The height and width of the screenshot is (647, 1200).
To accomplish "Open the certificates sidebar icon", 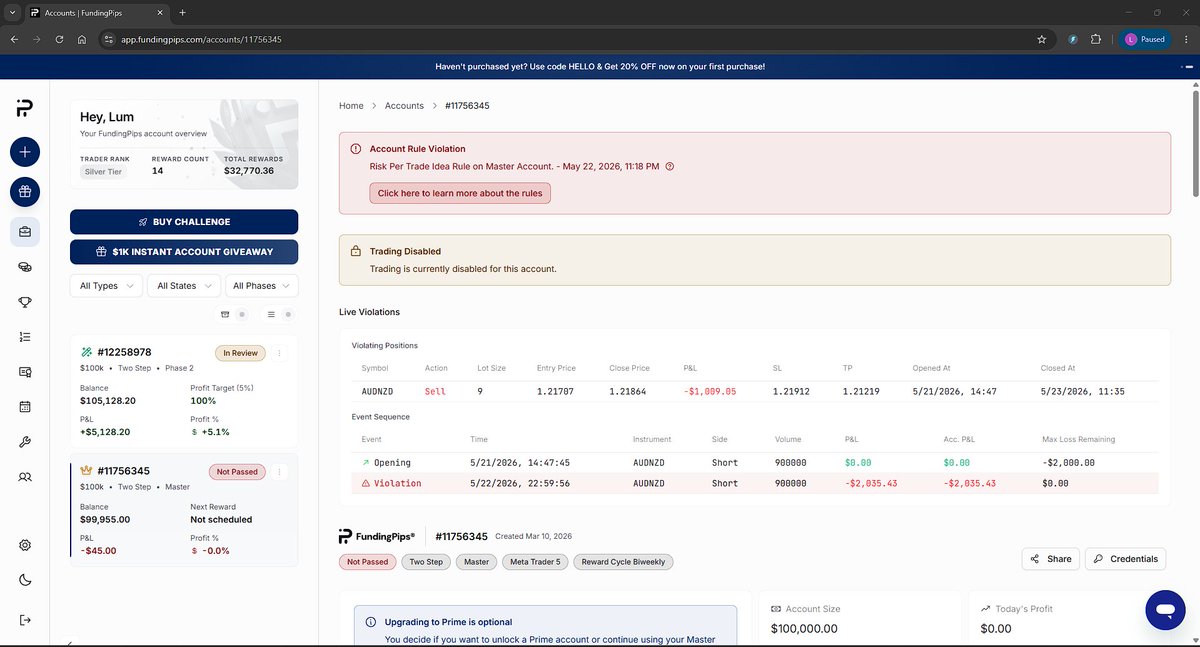I will pyautogui.click(x=25, y=372).
